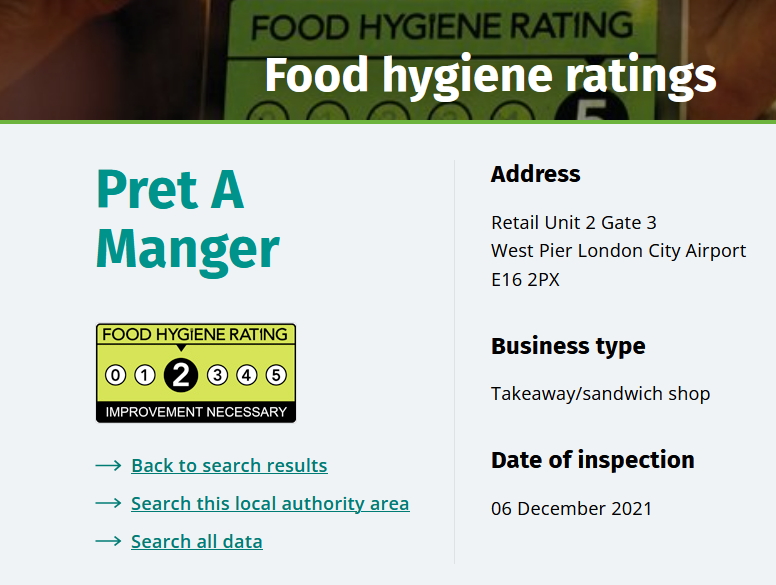Click the Food hygiene ratings page title

(490, 76)
